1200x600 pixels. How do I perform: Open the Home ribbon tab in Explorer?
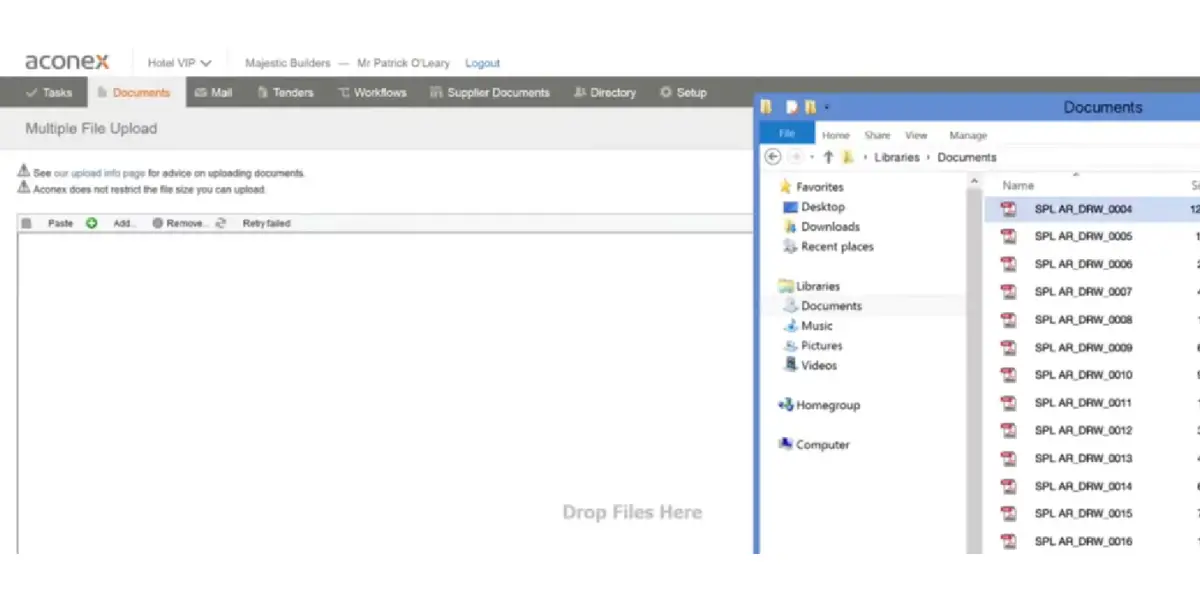[x=835, y=135]
